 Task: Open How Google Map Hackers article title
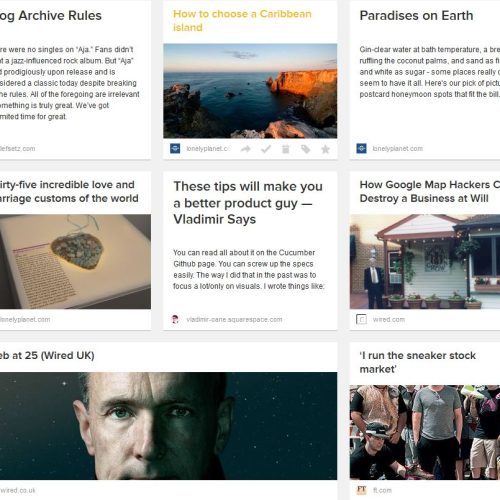click(430, 191)
